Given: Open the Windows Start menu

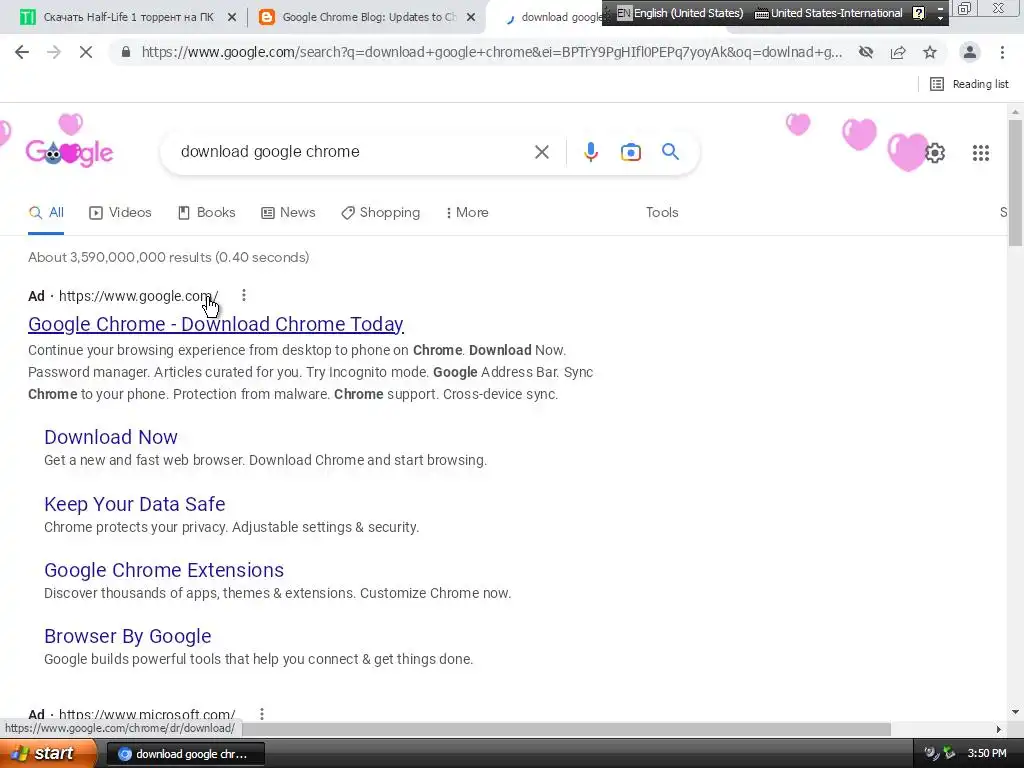Looking at the screenshot, I should 48,754.
